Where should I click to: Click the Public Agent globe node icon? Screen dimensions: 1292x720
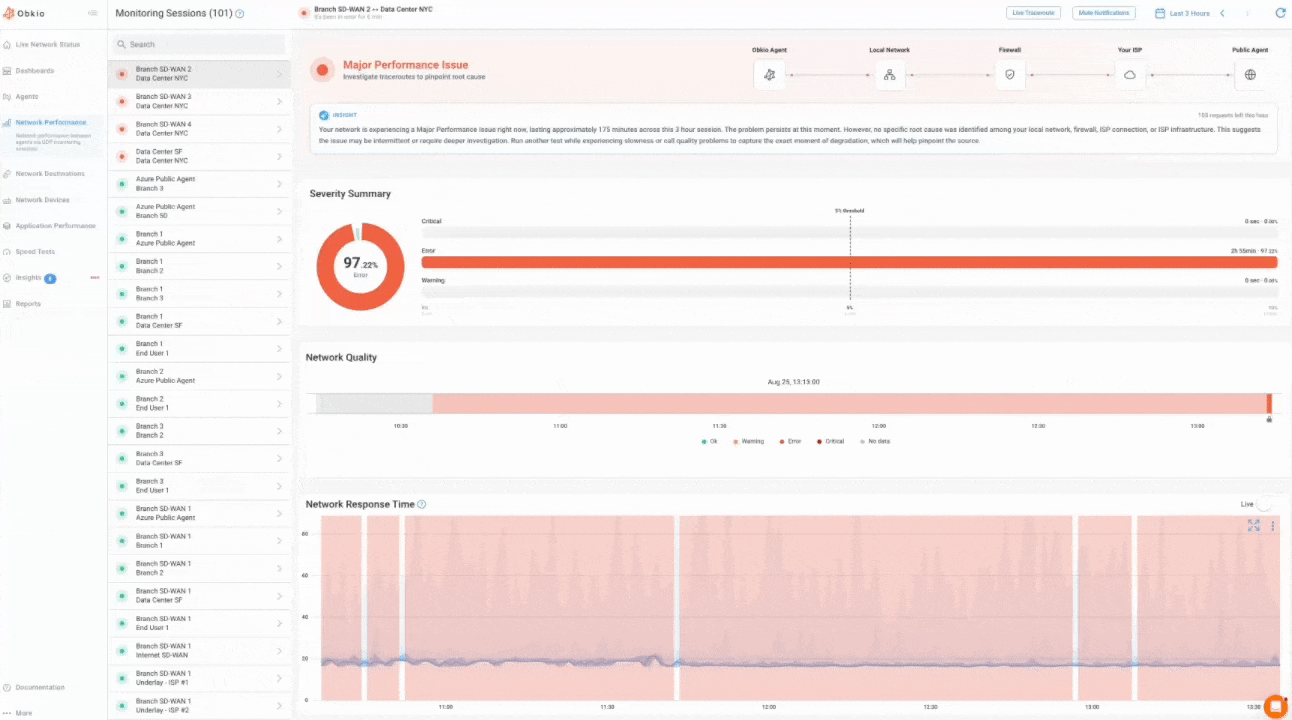[x=1250, y=75]
